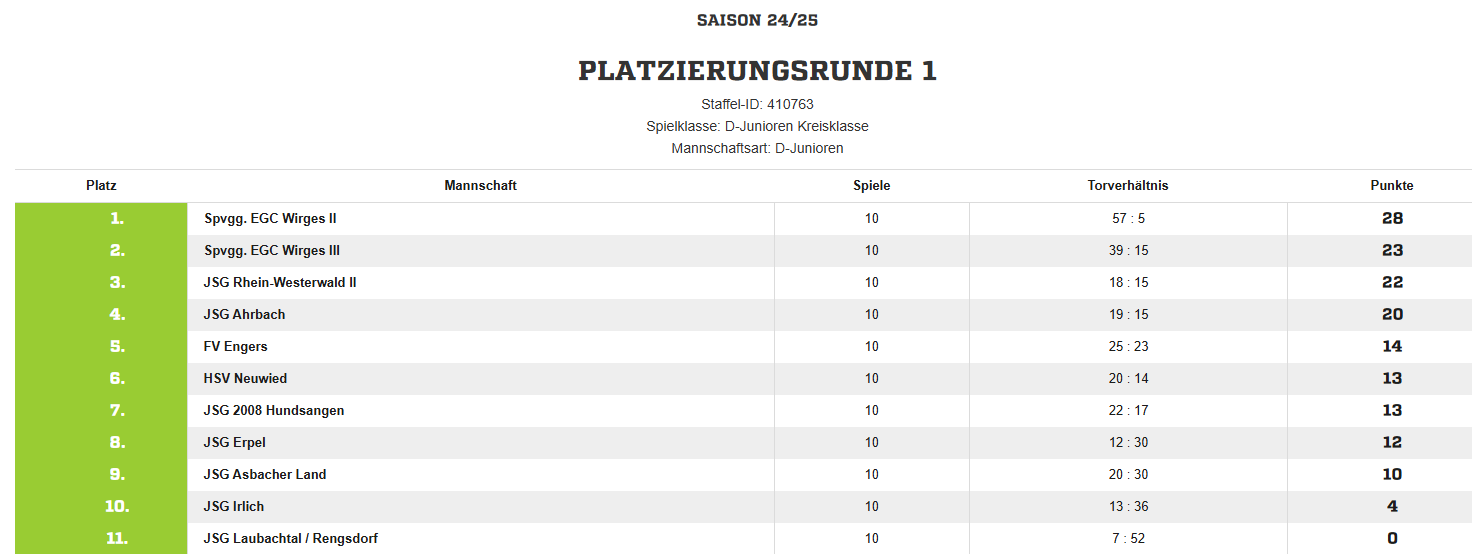Open the JSG Irlich team entry
This screenshot has width=1472, height=554.
pyautogui.click(x=234, y=507)
